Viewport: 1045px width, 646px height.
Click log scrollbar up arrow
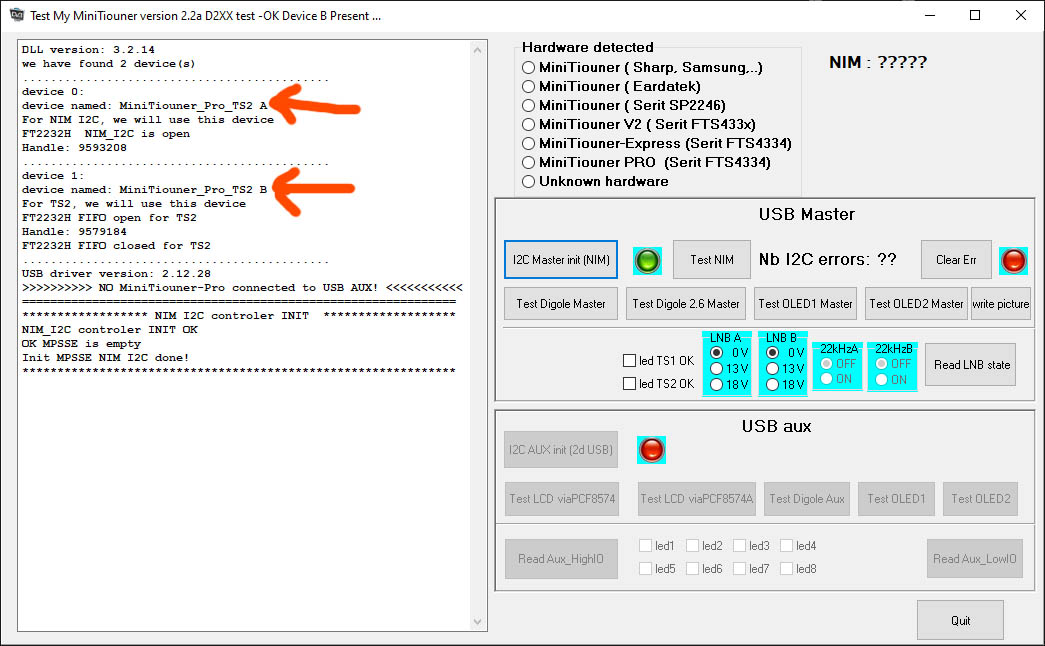(x=477, y=50)
